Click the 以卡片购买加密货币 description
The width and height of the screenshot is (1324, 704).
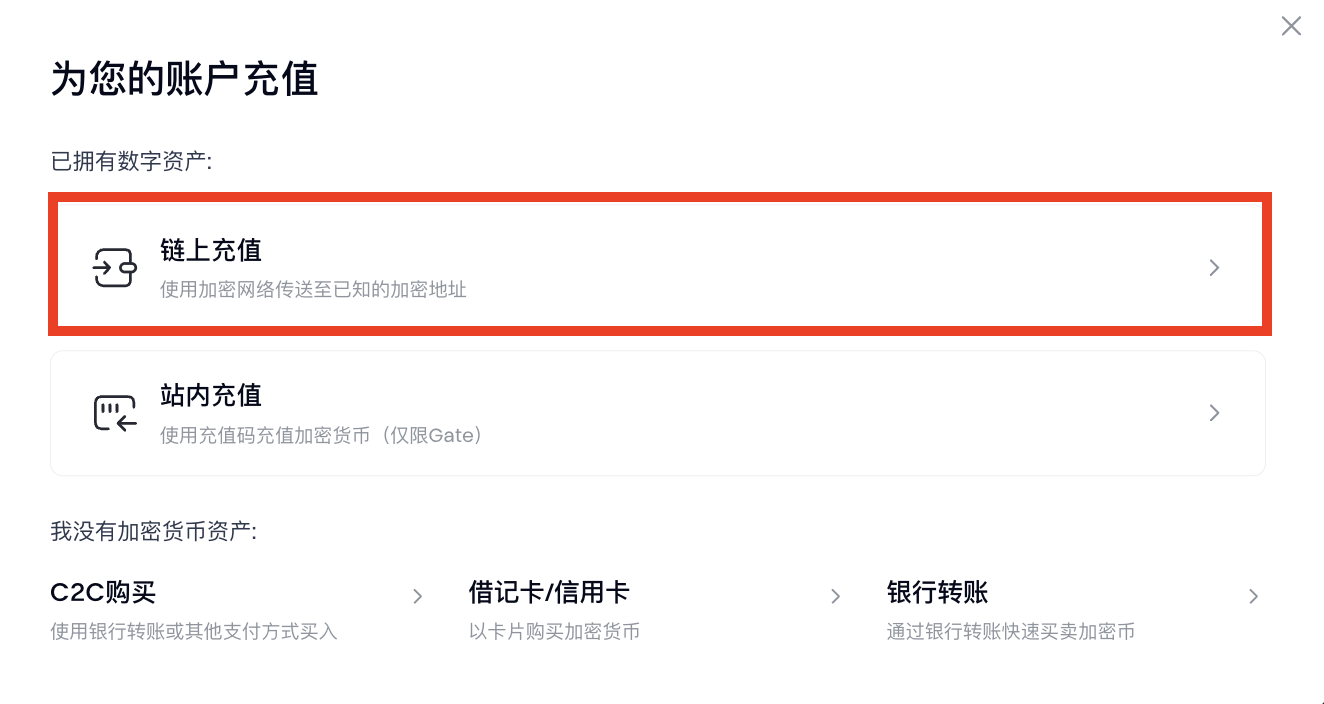tap(554, 631)
